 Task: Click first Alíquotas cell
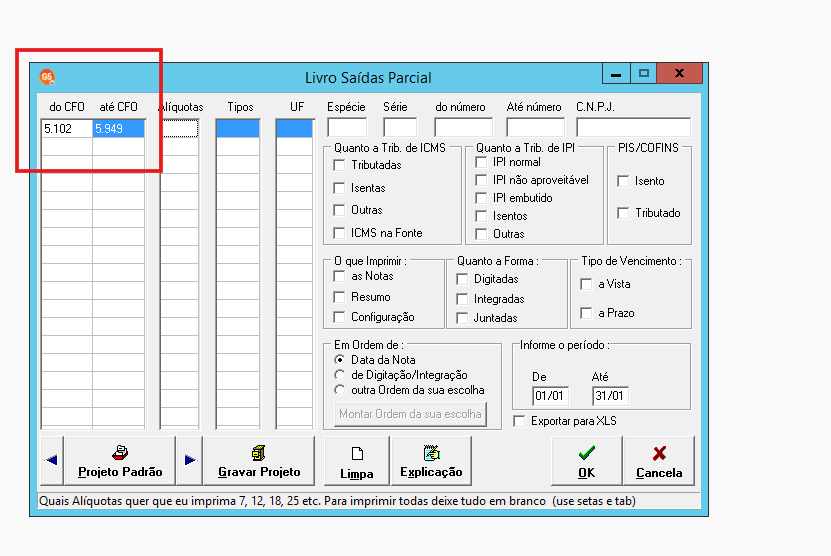click(x=180, y=129)
